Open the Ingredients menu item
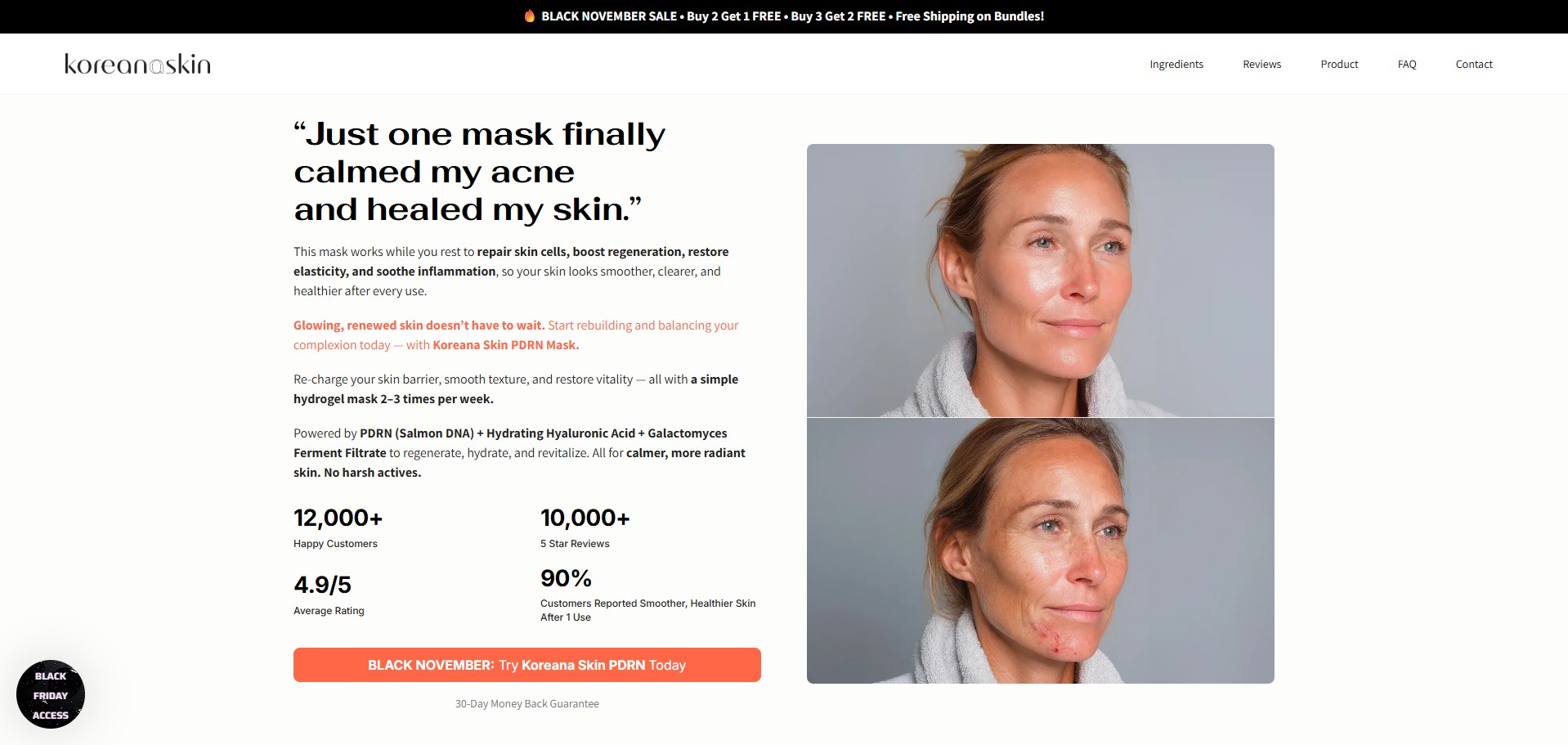 click(x=1176, y=64)
